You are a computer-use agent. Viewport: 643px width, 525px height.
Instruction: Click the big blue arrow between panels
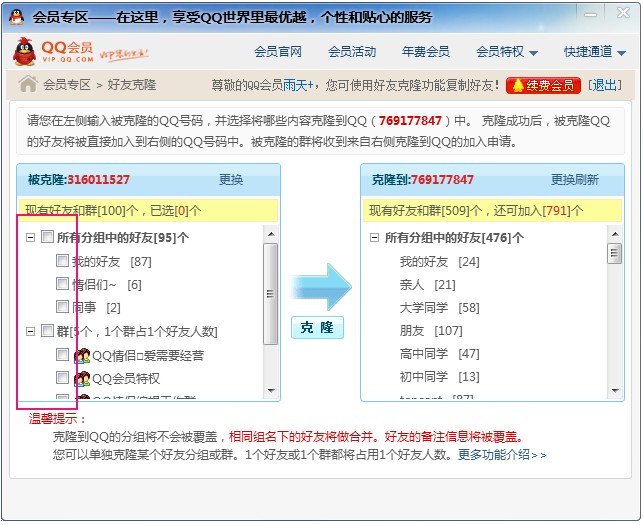(x=322, y=287)
